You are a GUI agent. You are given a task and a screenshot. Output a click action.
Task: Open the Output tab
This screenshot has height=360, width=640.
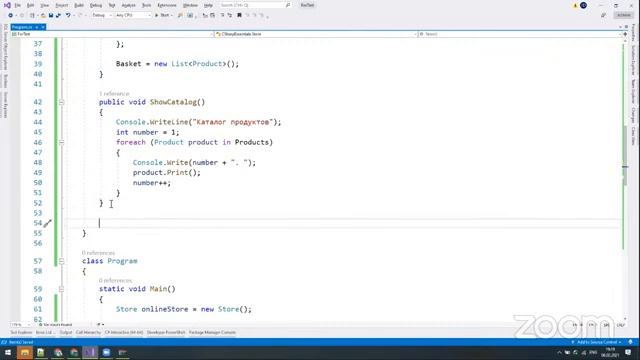pyautogui.click(x=66, y=333)
